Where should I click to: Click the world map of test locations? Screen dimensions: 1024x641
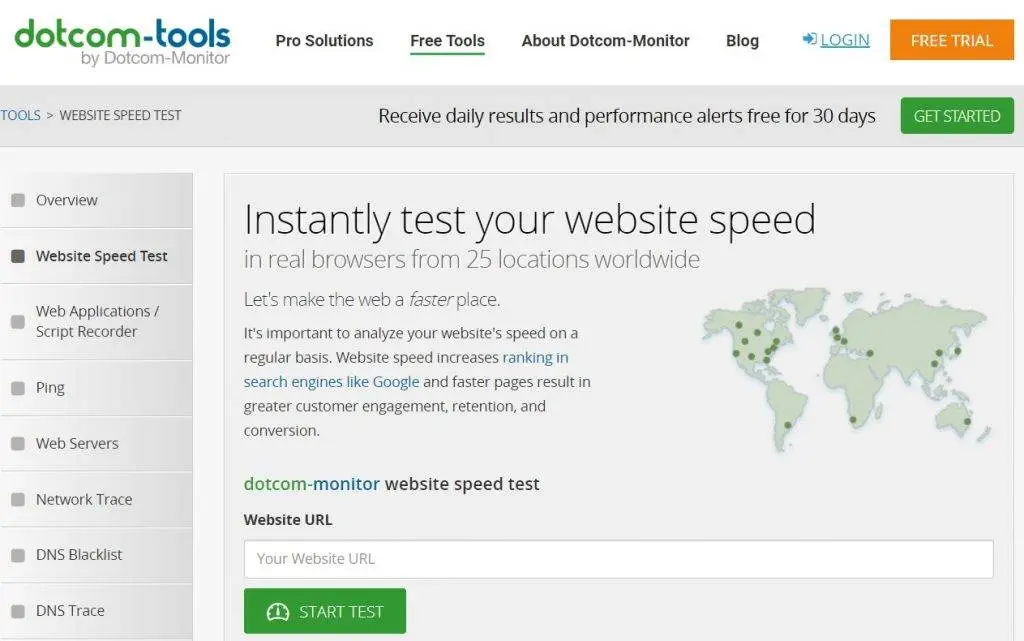pos(847,369)
